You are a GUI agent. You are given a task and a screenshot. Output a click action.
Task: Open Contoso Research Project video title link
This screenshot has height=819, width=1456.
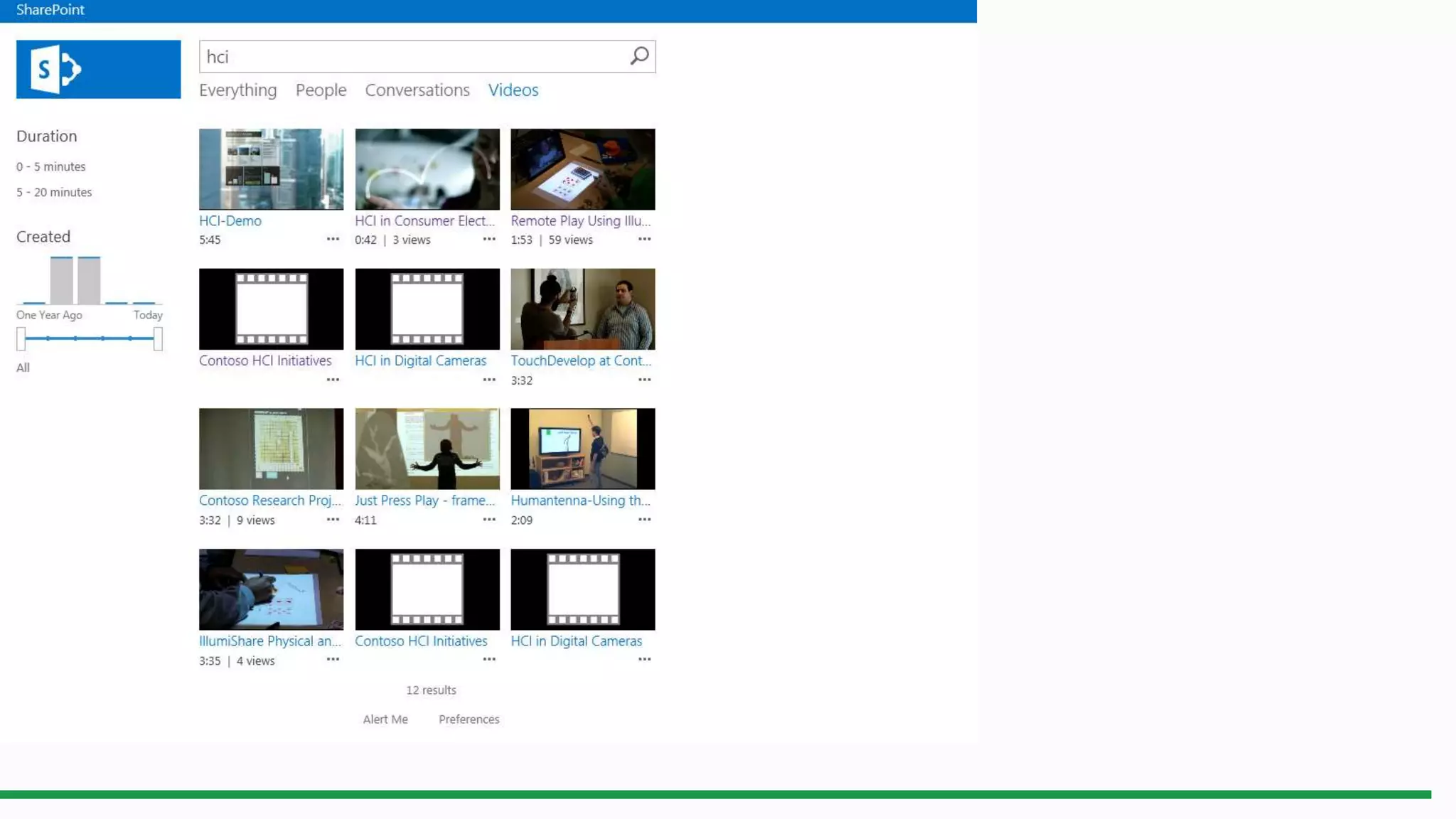pyautogui.click(x=270, y=500)
